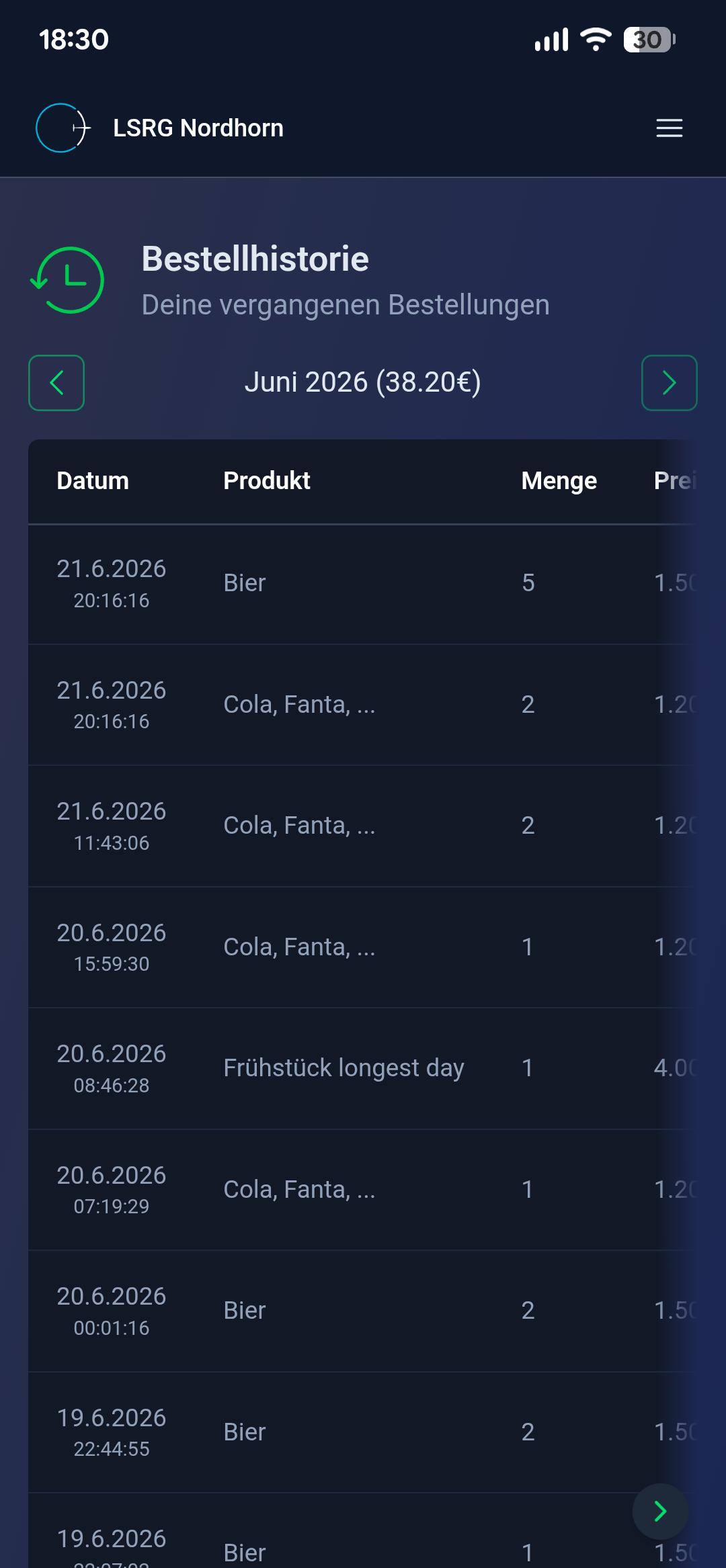Select the Cola, Fanta order at 11:43:06

(363, 826)
